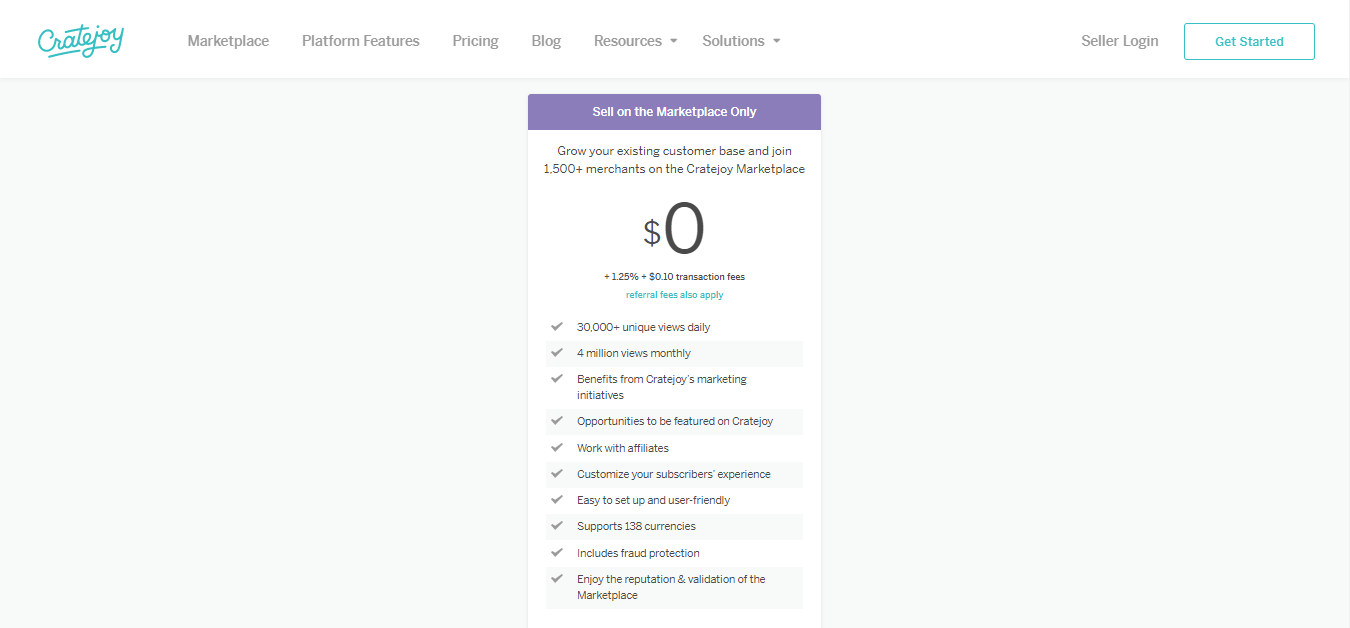The width and height of the screenshot is (1350, 628).
Task: Select Enjoy the reputation & validation text
Action: (671, 587)
